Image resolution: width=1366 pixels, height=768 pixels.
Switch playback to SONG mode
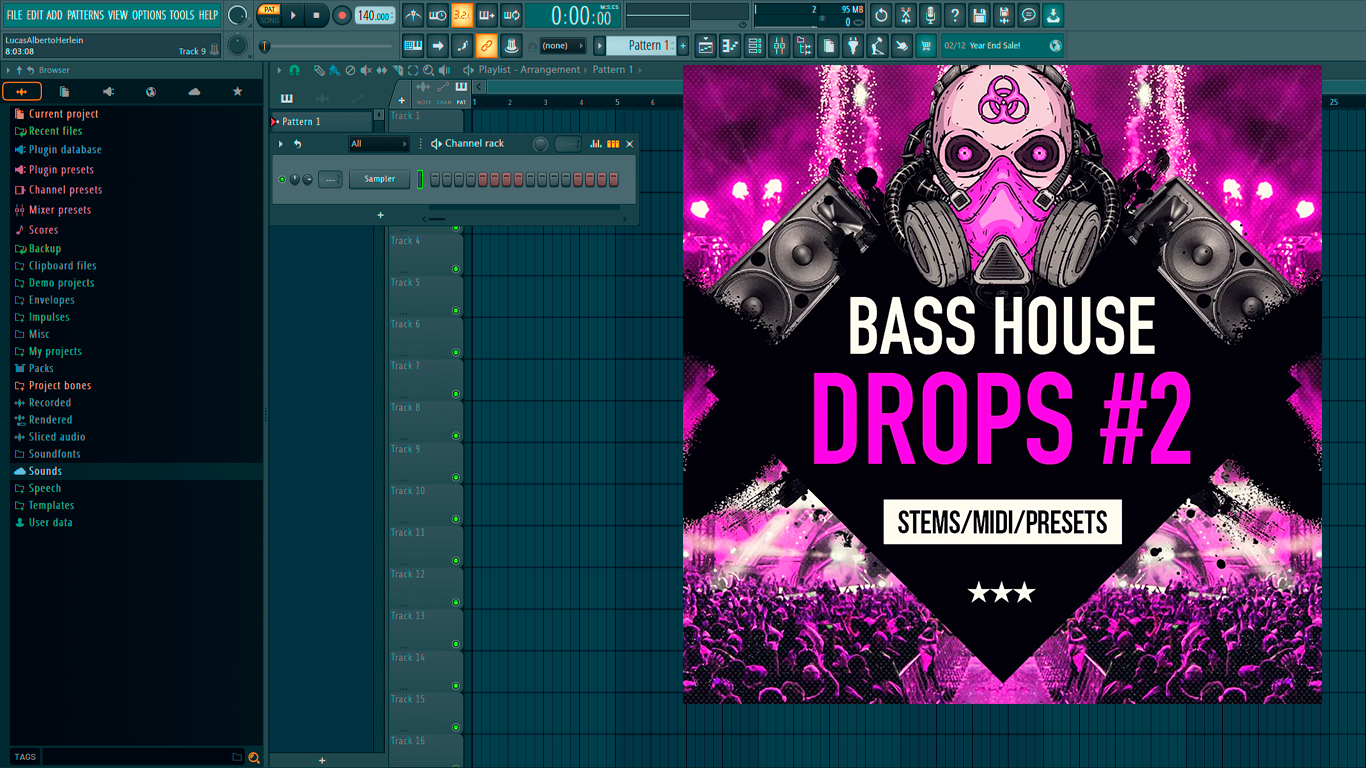pyautogui.click(x=270, y=20)
